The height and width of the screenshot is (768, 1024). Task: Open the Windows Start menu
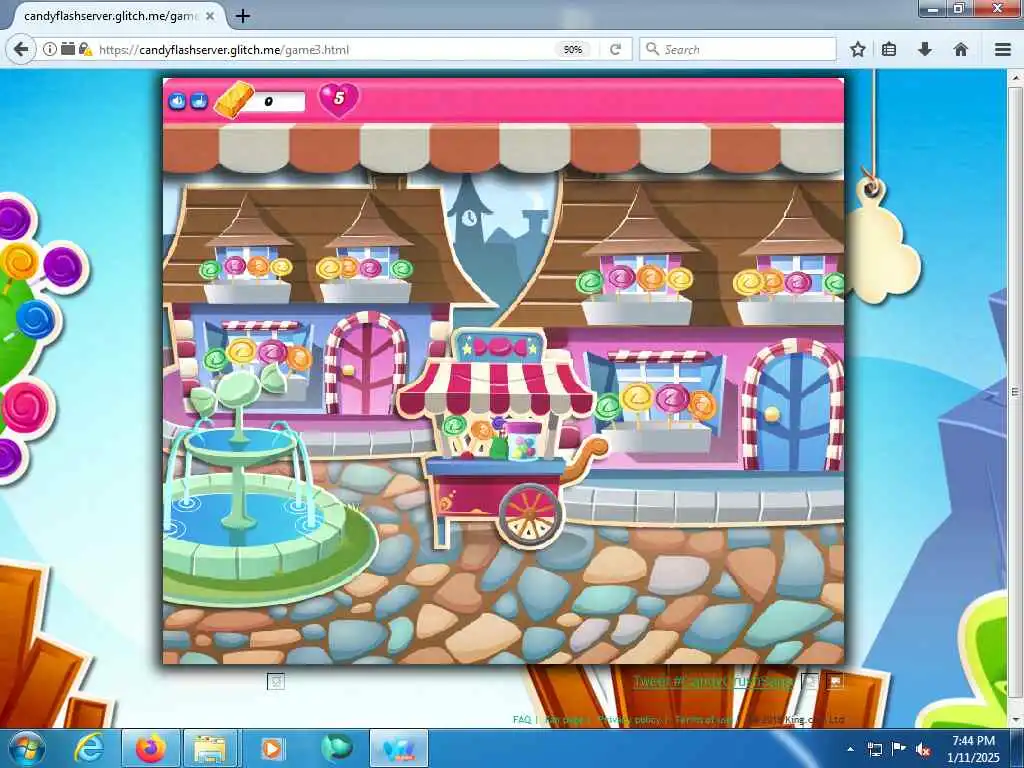[x=25, y=748]
